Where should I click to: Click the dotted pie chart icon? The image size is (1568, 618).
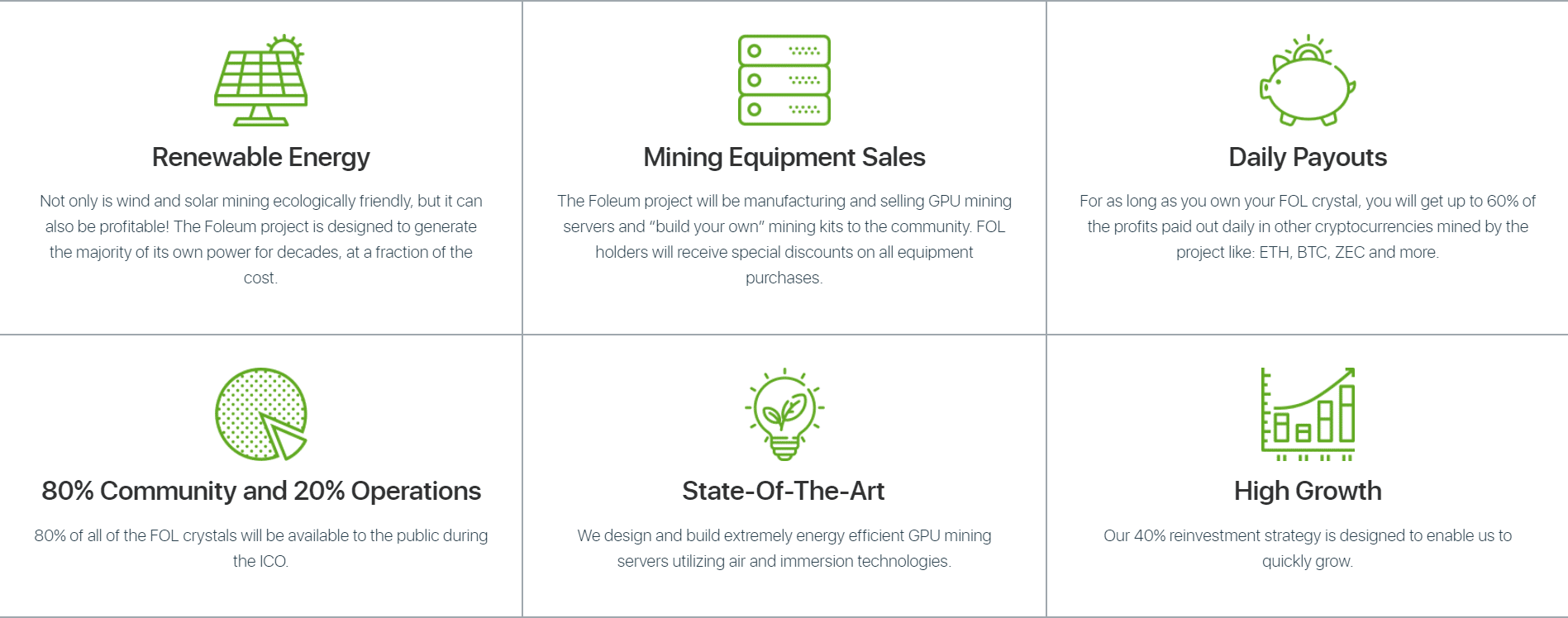(260, 414)
